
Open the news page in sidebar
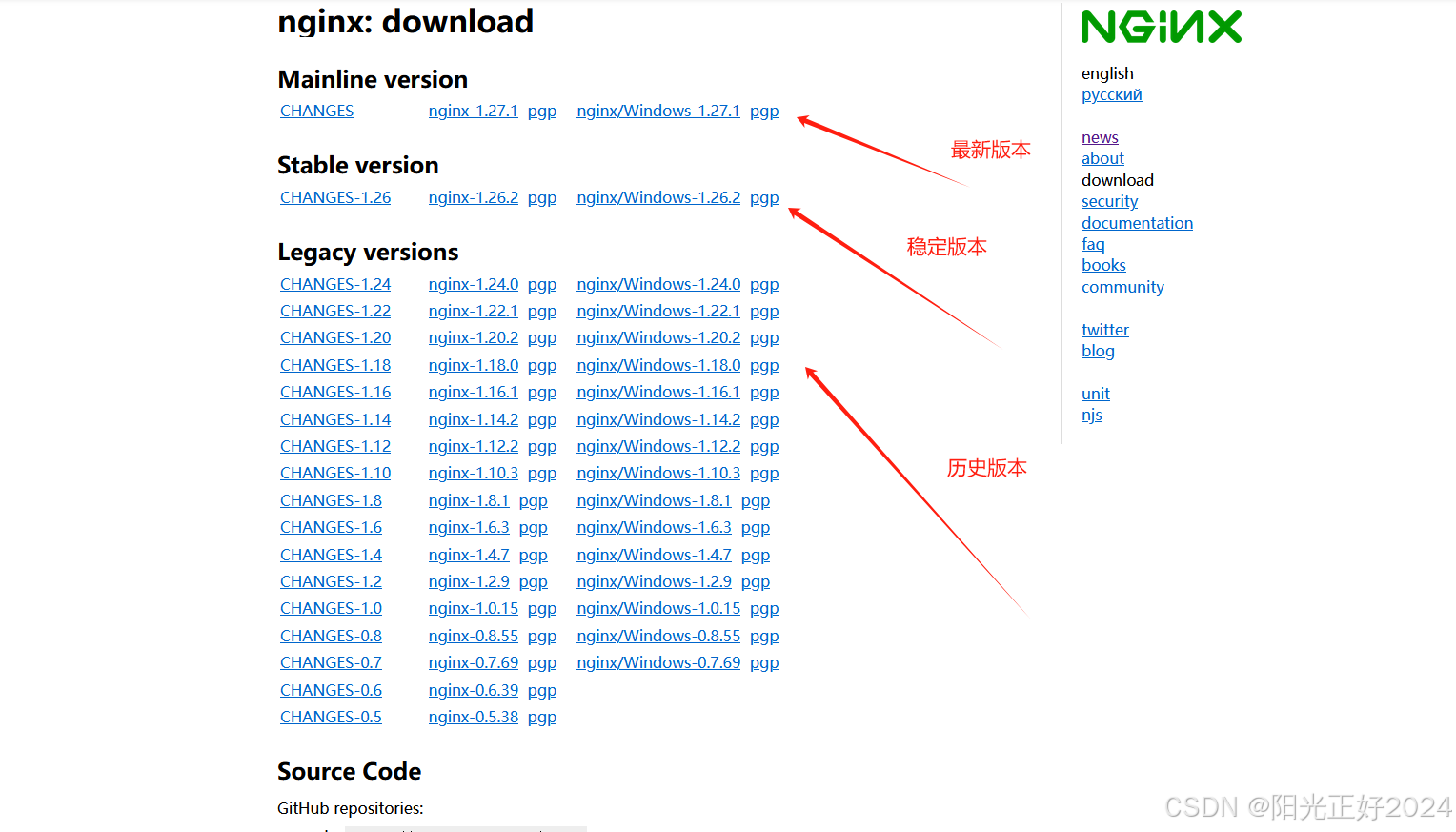tap(1100, 137)
